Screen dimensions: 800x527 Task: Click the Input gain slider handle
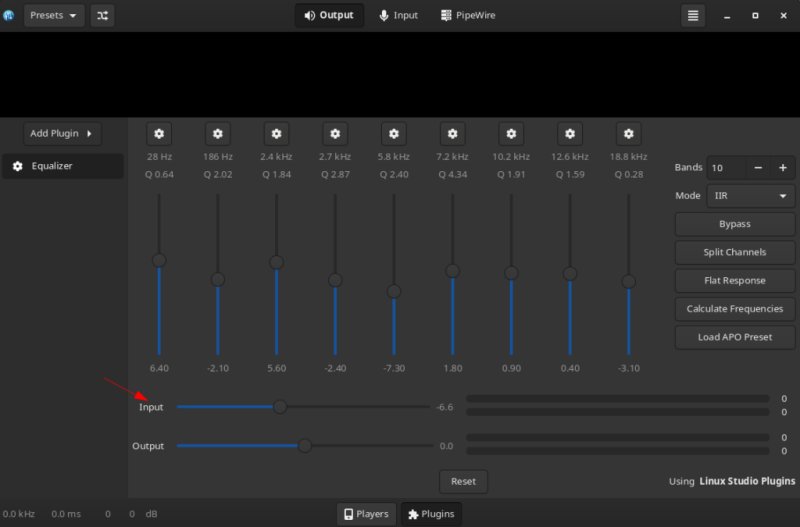[280, 407]
